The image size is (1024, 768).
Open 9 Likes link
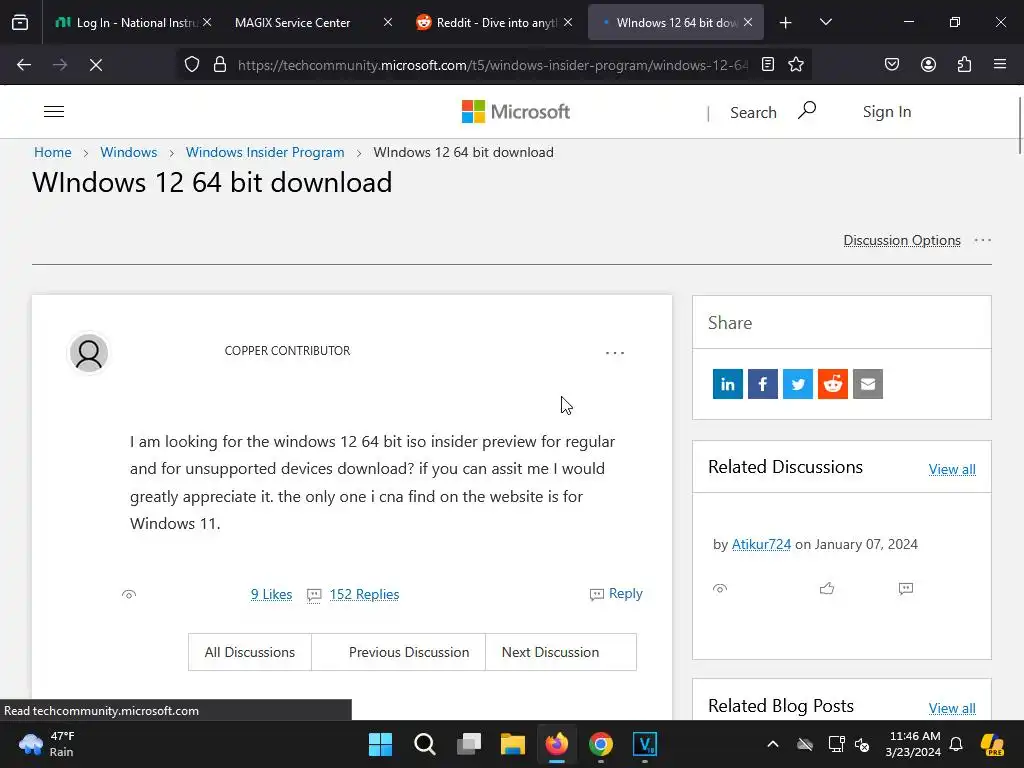(x=272, y=594)
